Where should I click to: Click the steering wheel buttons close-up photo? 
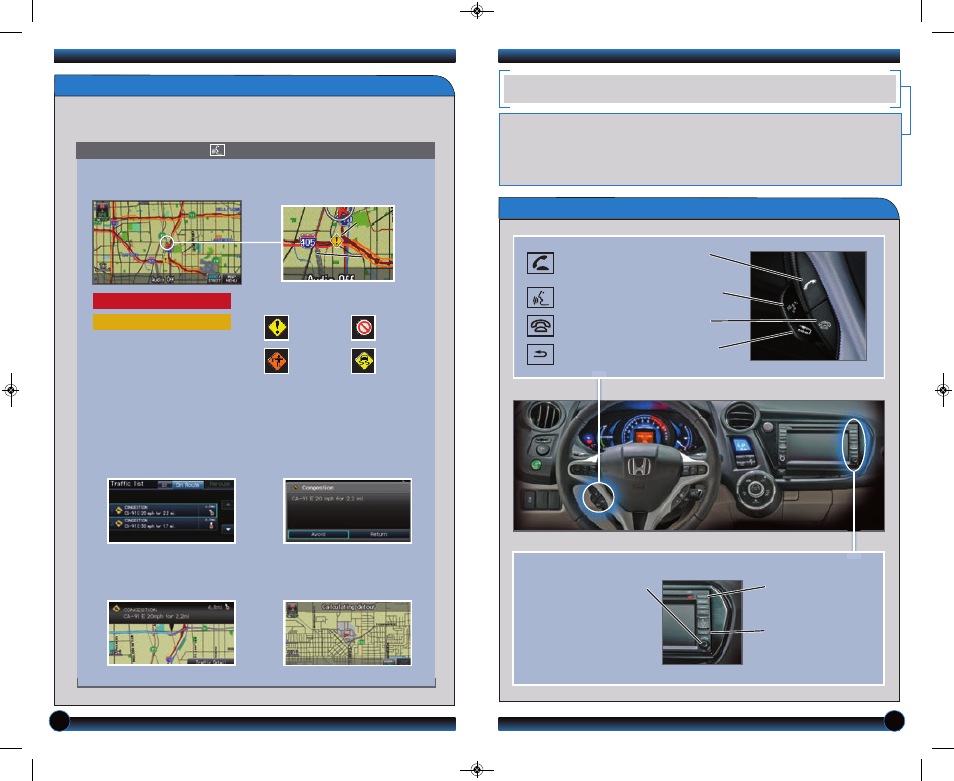pyautogui.click(x=808, y=306)
